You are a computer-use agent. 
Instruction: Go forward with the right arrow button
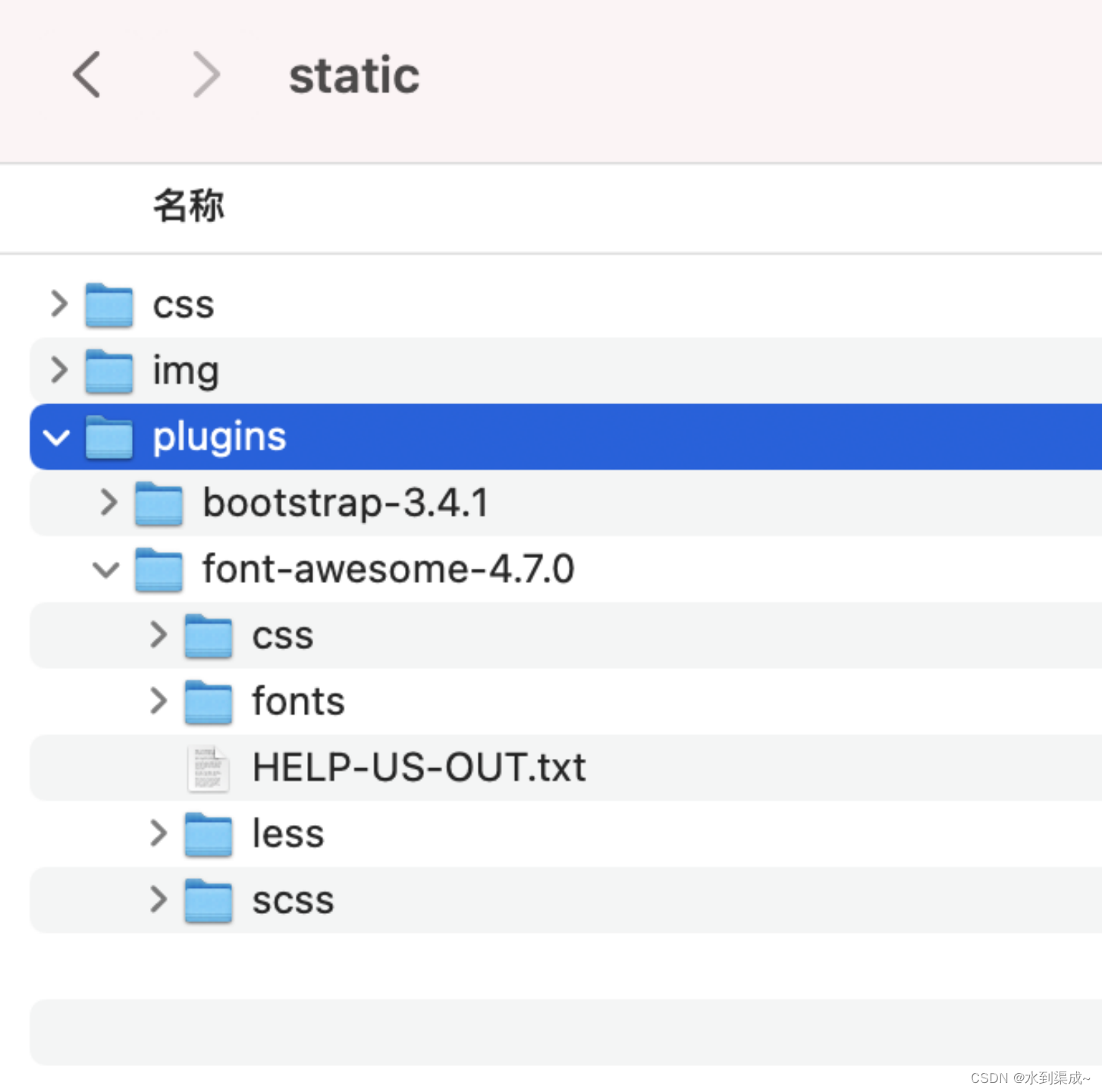(206, 74)
